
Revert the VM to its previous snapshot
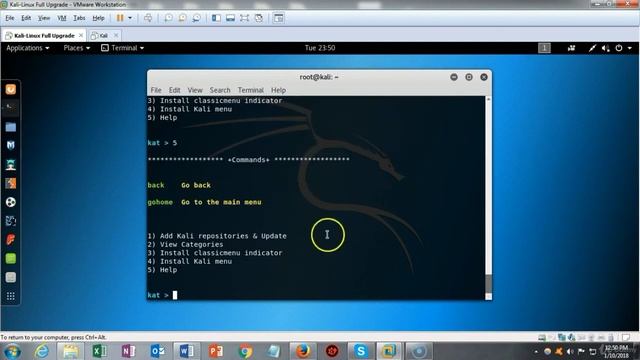(182, 18)
